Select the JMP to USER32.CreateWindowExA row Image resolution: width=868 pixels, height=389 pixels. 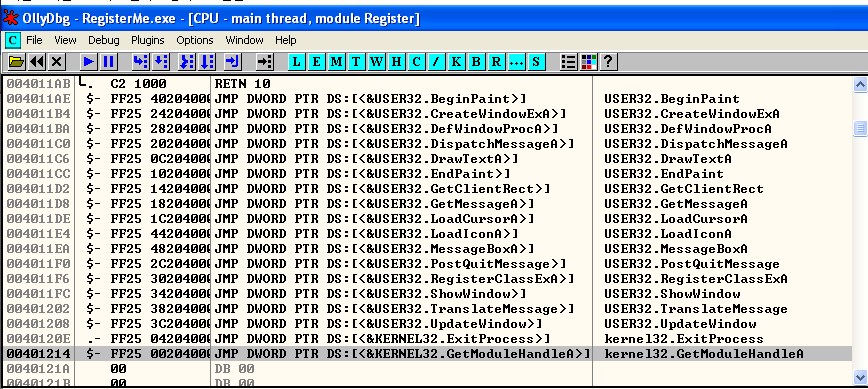pyautogui.click(x=427, y=114)
